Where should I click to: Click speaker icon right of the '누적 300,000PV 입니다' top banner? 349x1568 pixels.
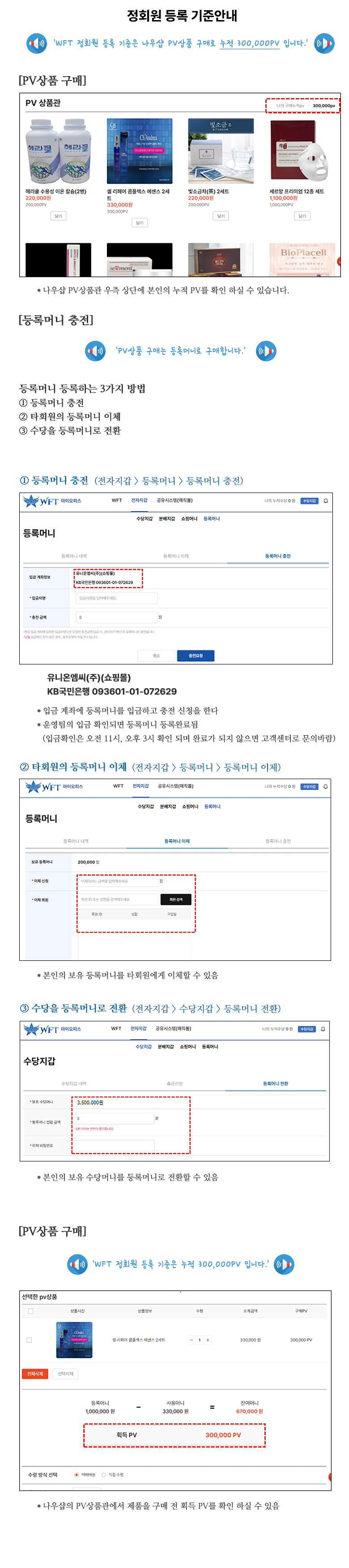click(x=324, y=43)
